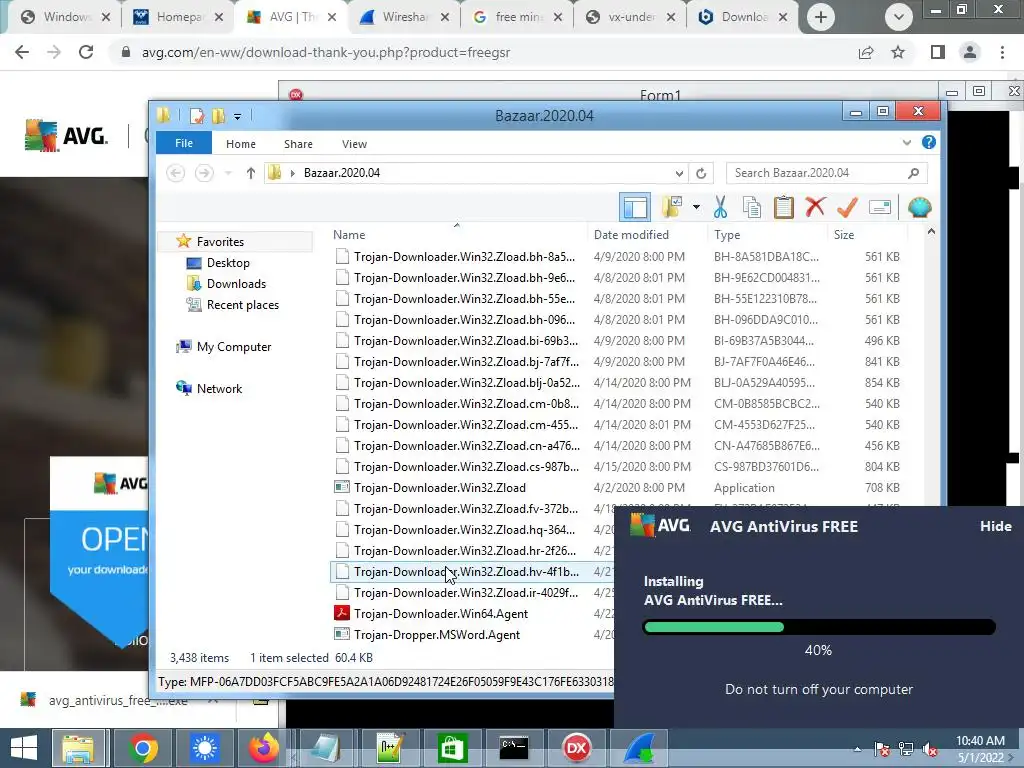Image resolution: width=1024 pixels, height=768 pixels.
Task: Sort files by Size column header
Action: 844,234
